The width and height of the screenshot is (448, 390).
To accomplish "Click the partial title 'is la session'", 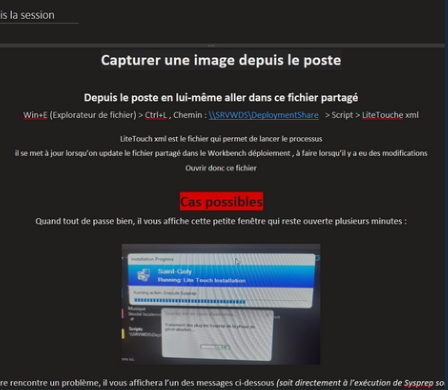I will [x=27, y=15].
